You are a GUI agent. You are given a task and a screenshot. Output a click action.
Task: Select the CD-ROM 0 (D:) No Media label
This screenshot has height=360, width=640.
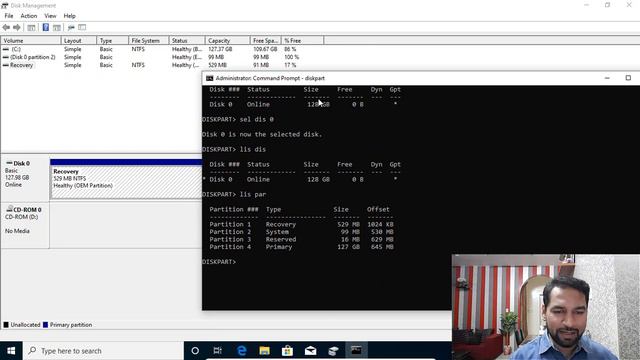pos(25,224)
